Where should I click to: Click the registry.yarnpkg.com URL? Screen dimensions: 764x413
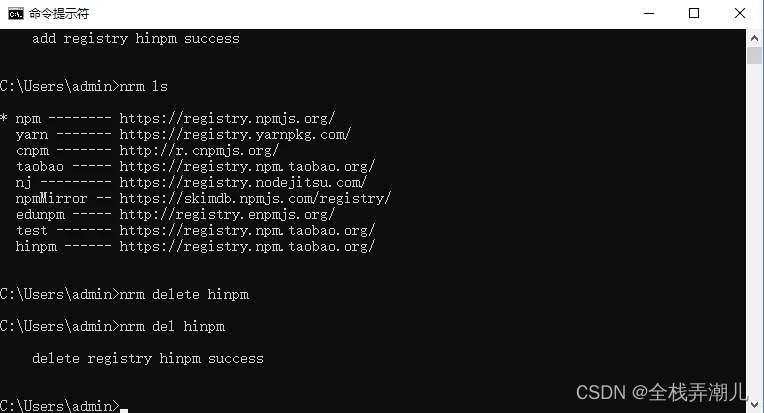[x=235, y=134]
